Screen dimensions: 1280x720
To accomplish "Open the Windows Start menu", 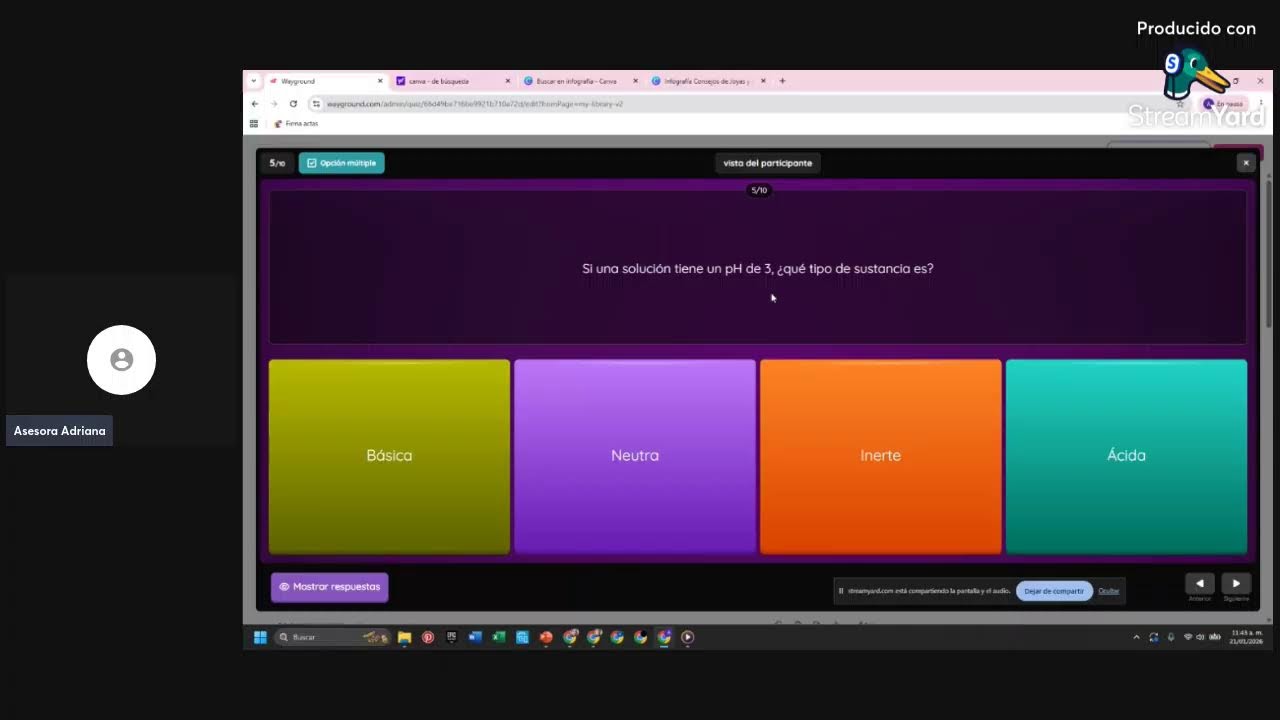I will pyautogui.click(x=260, y=637).
